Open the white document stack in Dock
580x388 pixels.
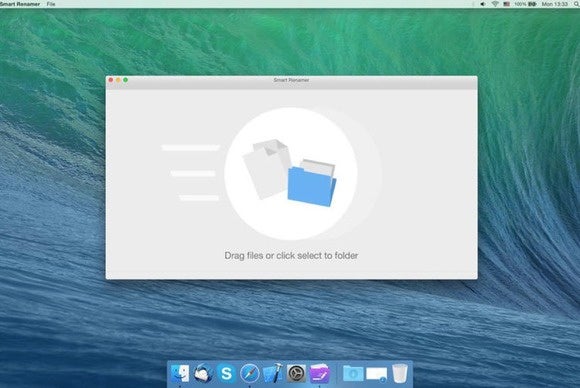[376, 374]
